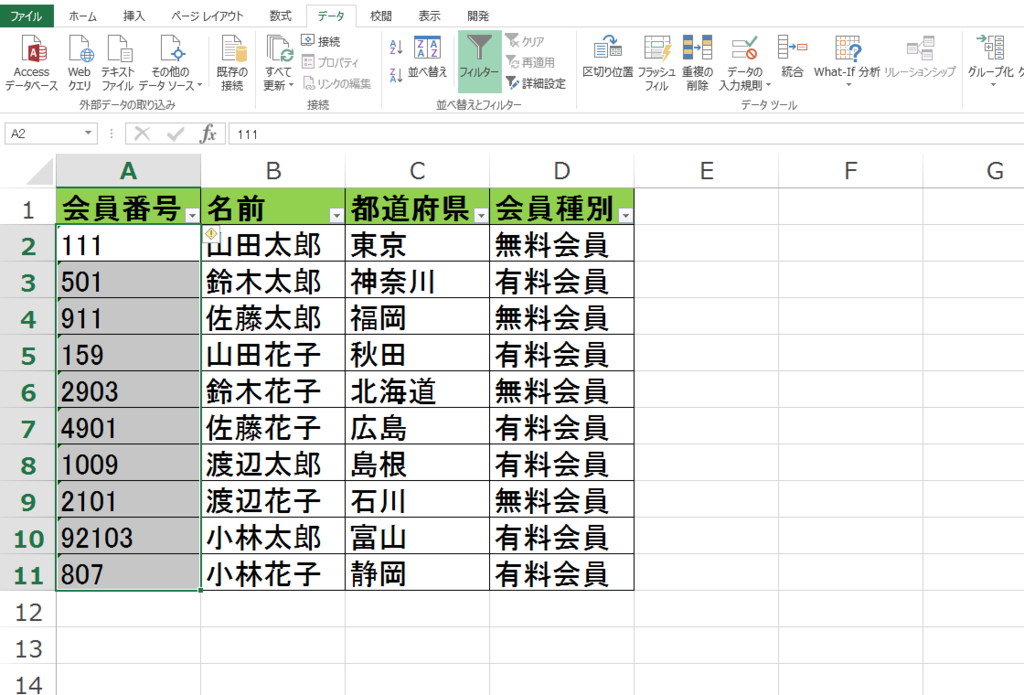Toggle the フィルター on or off
Screen dimensions: 1024x695
pyautogui.click(x=479, y=60)
